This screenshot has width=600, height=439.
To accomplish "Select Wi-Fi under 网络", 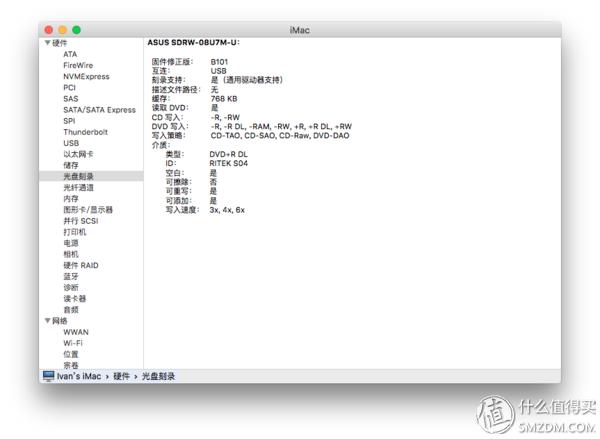I will click(x=73, y=343).
